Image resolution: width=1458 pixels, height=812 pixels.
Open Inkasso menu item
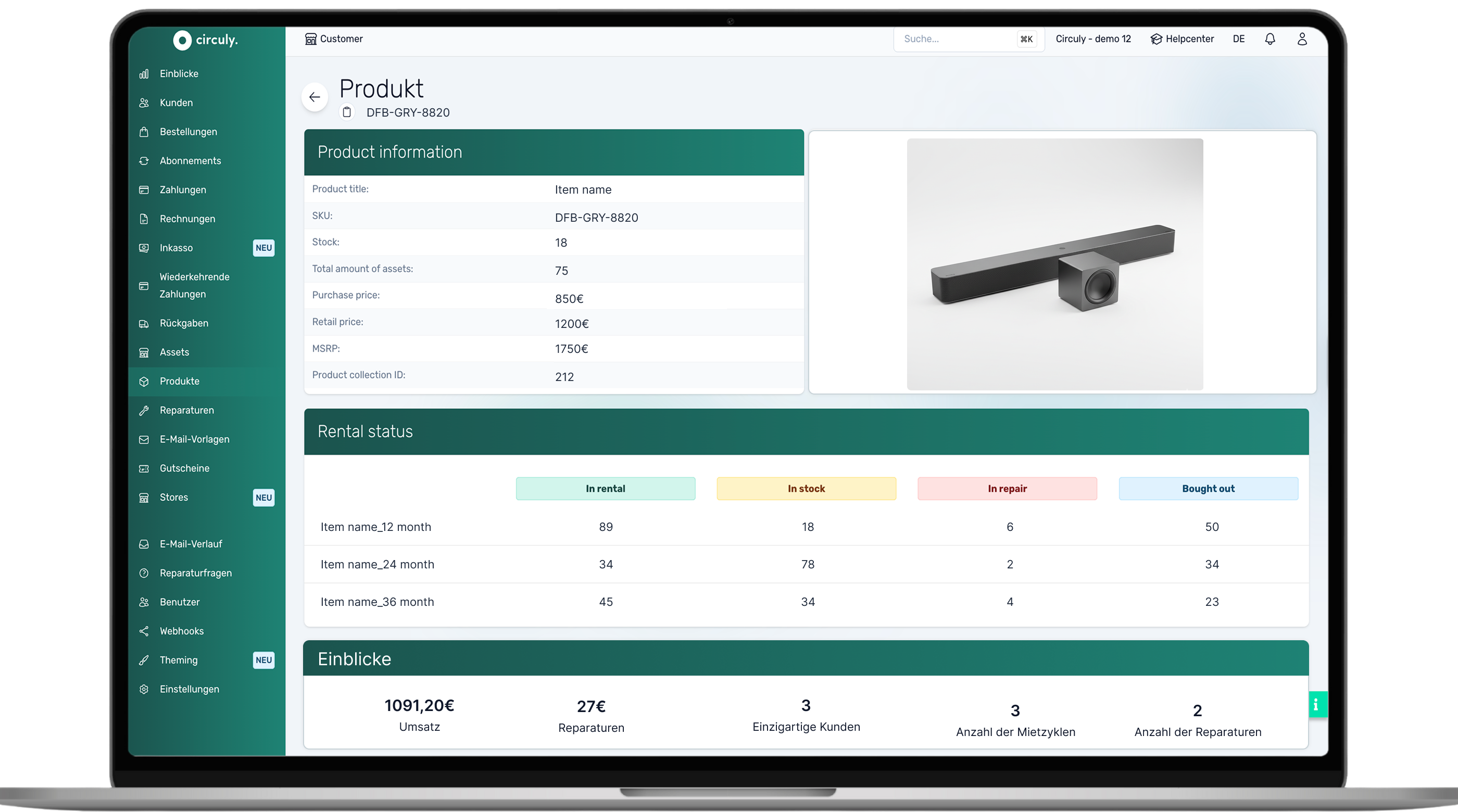pyautogui.click(x=176, y=248)
